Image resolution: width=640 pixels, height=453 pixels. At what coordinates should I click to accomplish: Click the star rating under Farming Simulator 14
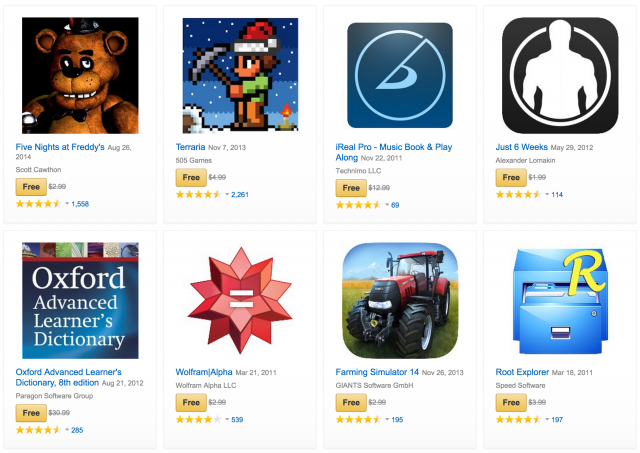click(x=358, y=420)
